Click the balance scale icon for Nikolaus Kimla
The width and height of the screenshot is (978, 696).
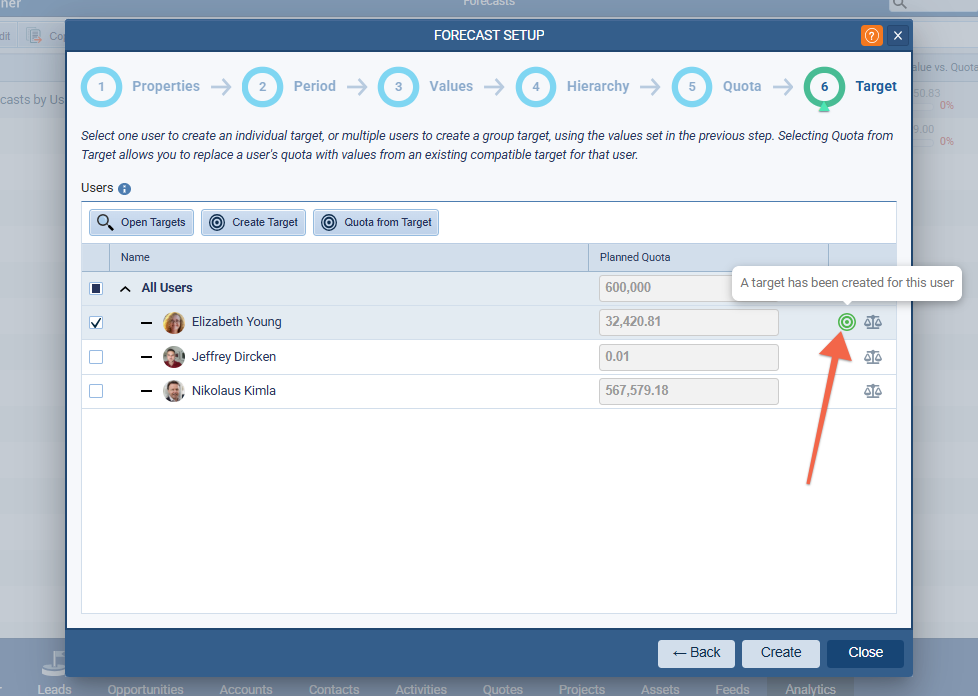pyautogui.click(x=873, y=391)
